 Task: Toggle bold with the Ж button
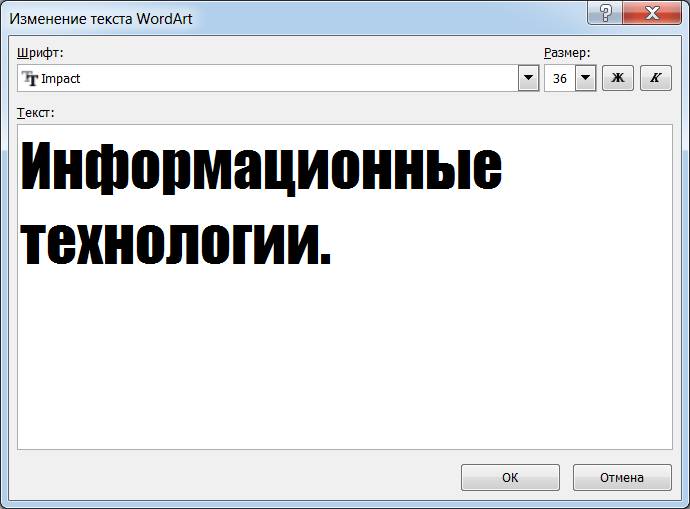(x=618, y=78)
